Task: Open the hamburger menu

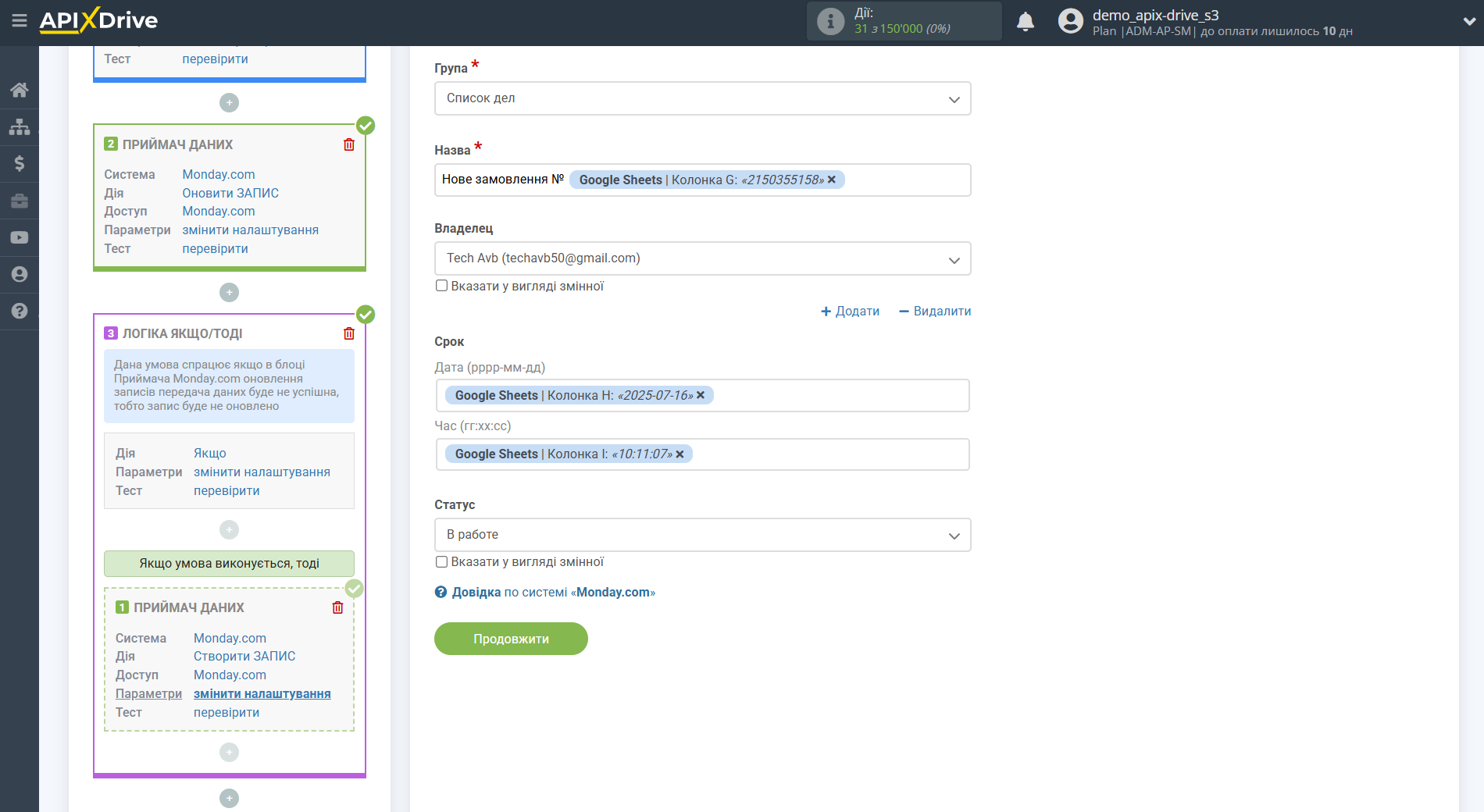Action: pyautogui.click(x=20, y=21)
